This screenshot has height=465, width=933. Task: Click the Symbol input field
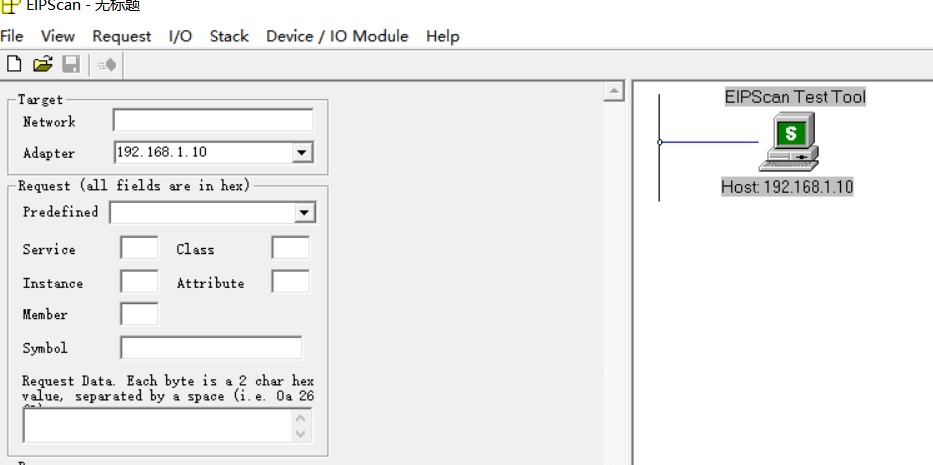point(211,348)
